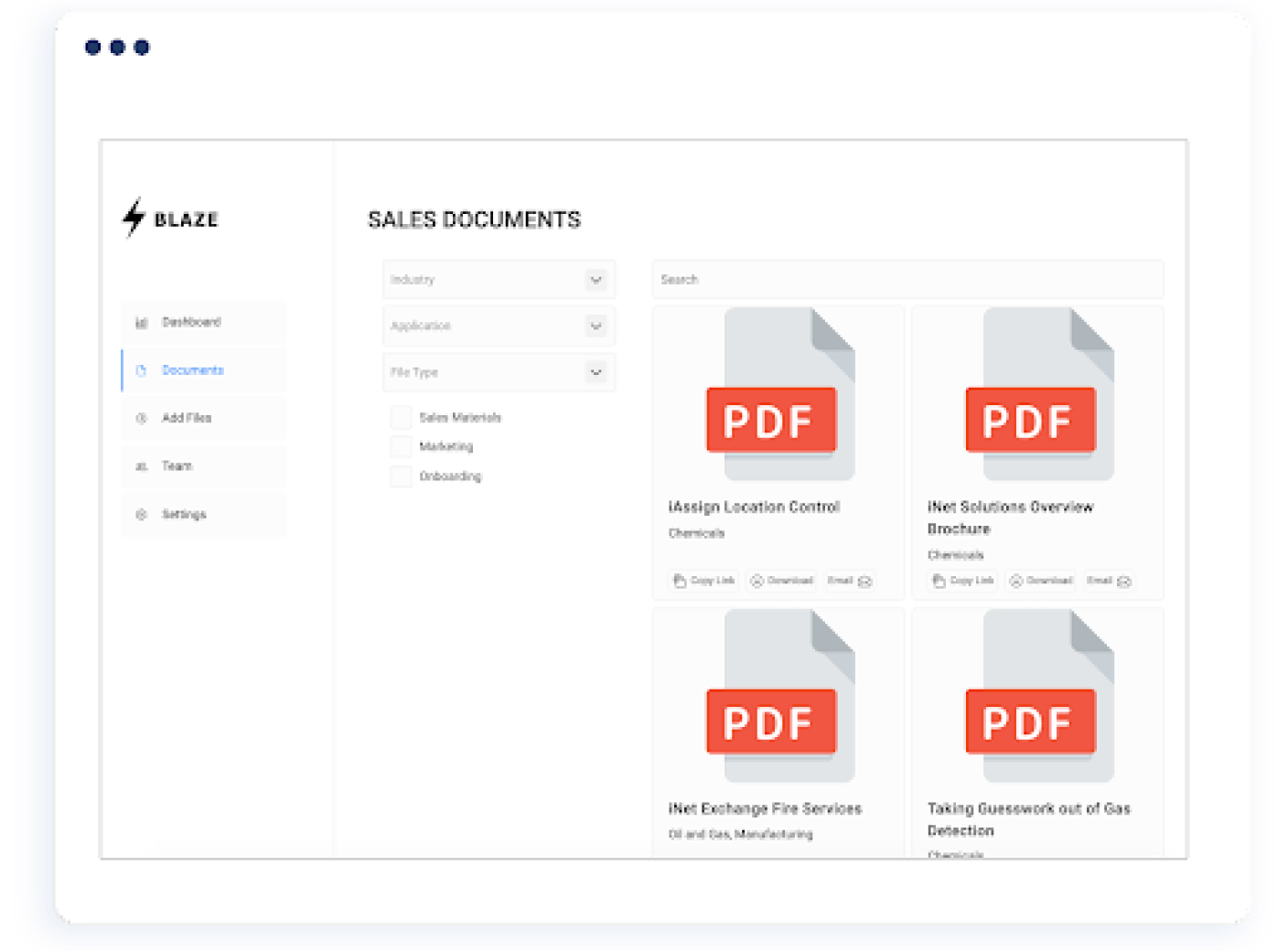Select the Dashboard icon in sidebar
This screenshot has width=1288, height=951.
(x=140, y=322)
